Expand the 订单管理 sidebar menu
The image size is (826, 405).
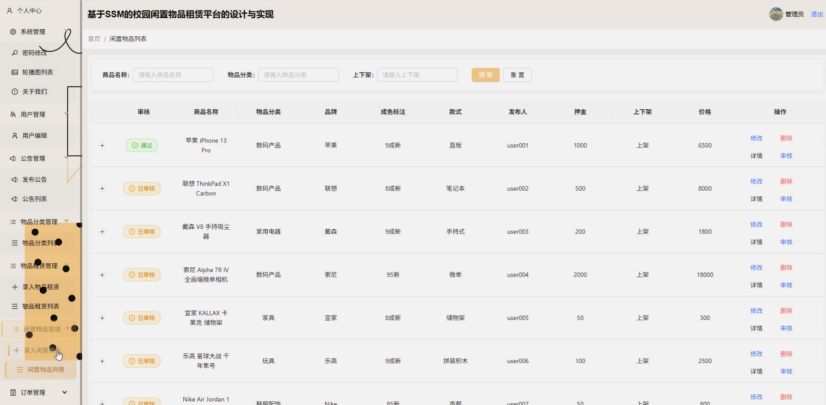point(40,392)
